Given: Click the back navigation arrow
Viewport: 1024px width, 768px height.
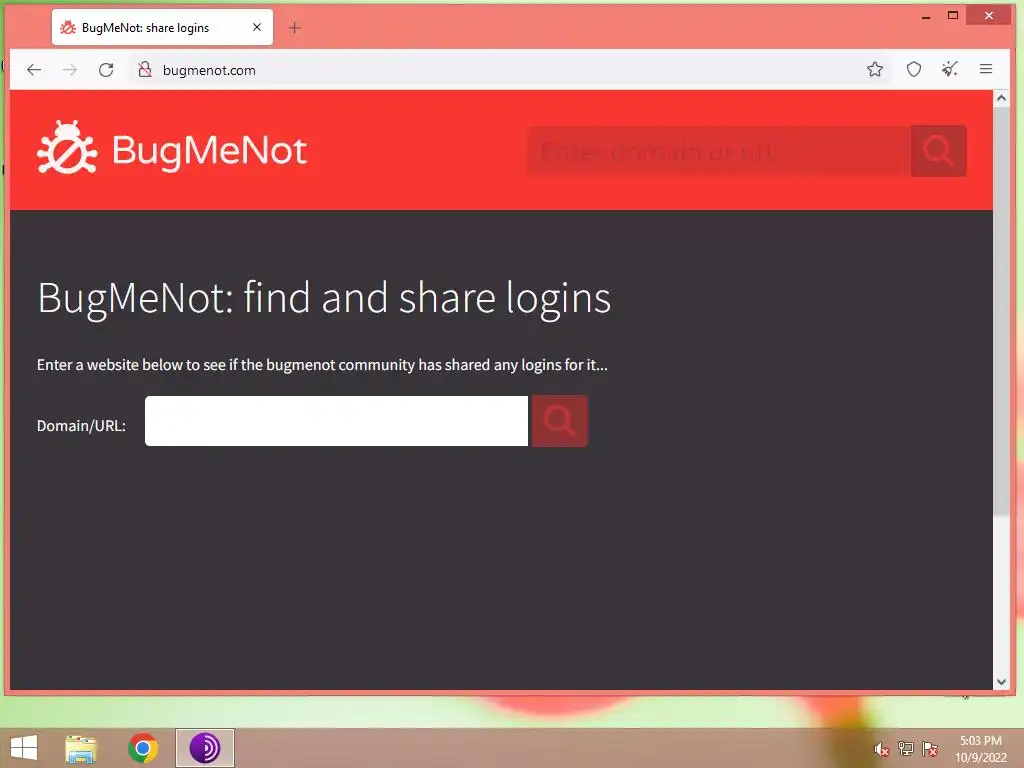Looking at the screenshot, I should [34, 70].
